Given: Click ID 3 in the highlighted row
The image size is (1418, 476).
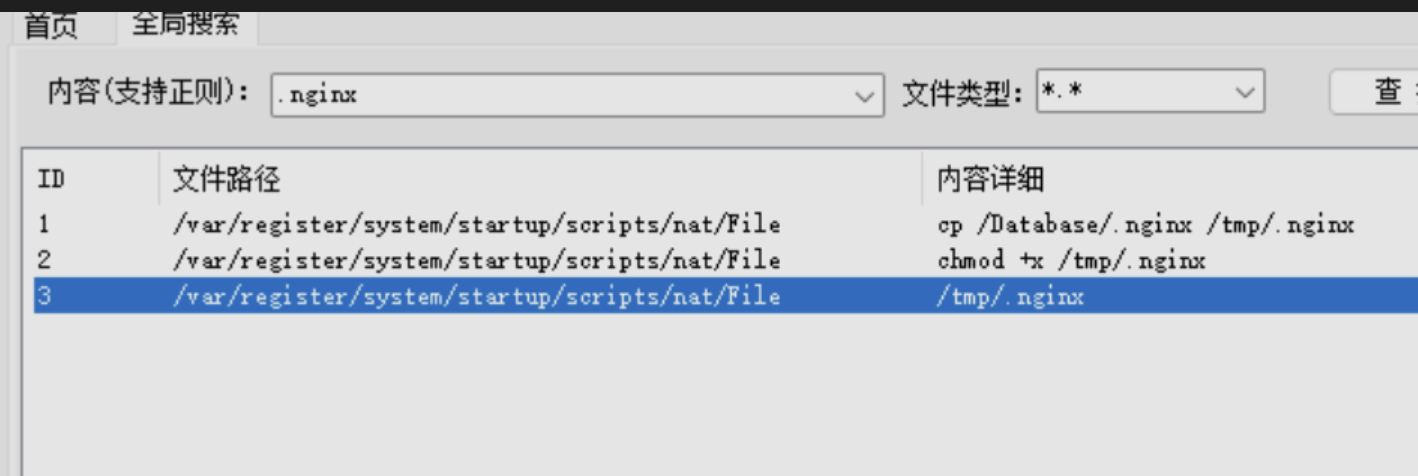Looking at the screenshot, I should (43, 296).
